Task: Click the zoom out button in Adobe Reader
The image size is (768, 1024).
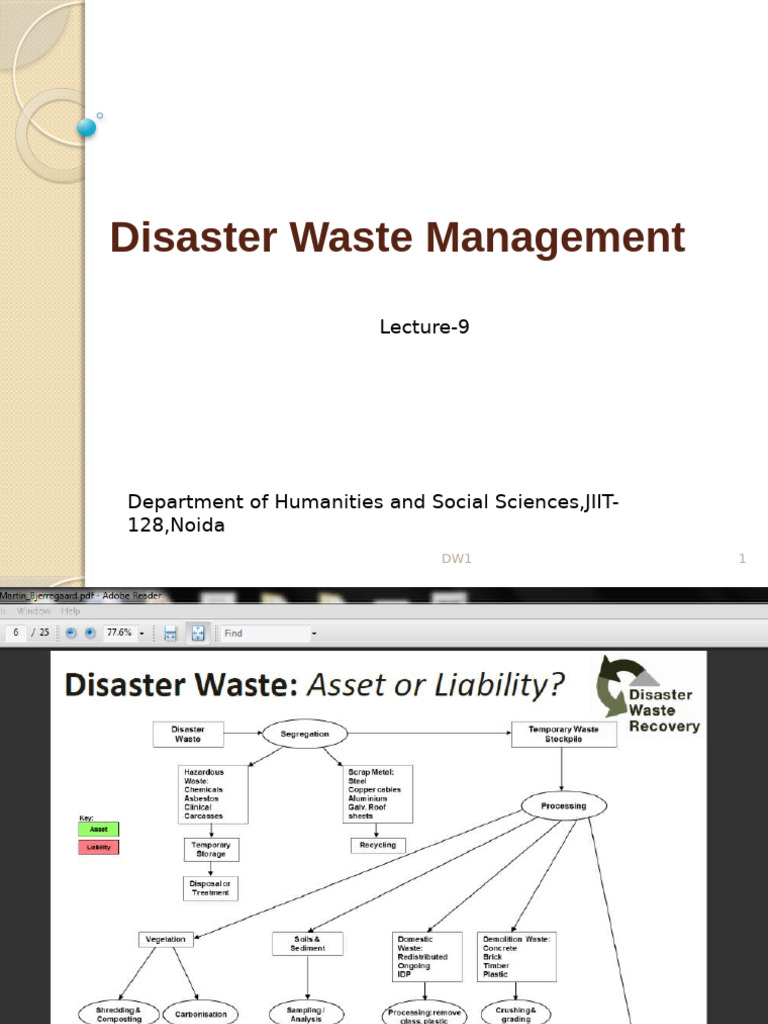Action: (71, 633)
